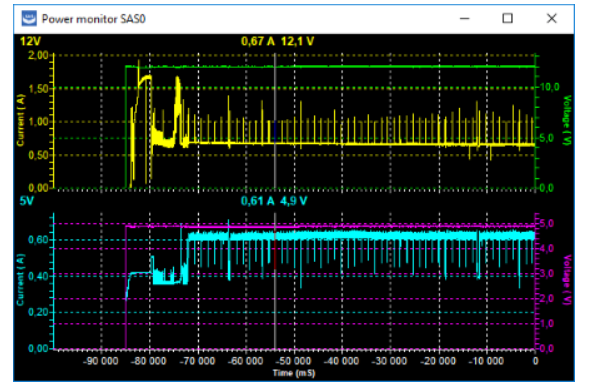
Task: Click the 0,60 value on 5V current axis
Action: (38, 240)
